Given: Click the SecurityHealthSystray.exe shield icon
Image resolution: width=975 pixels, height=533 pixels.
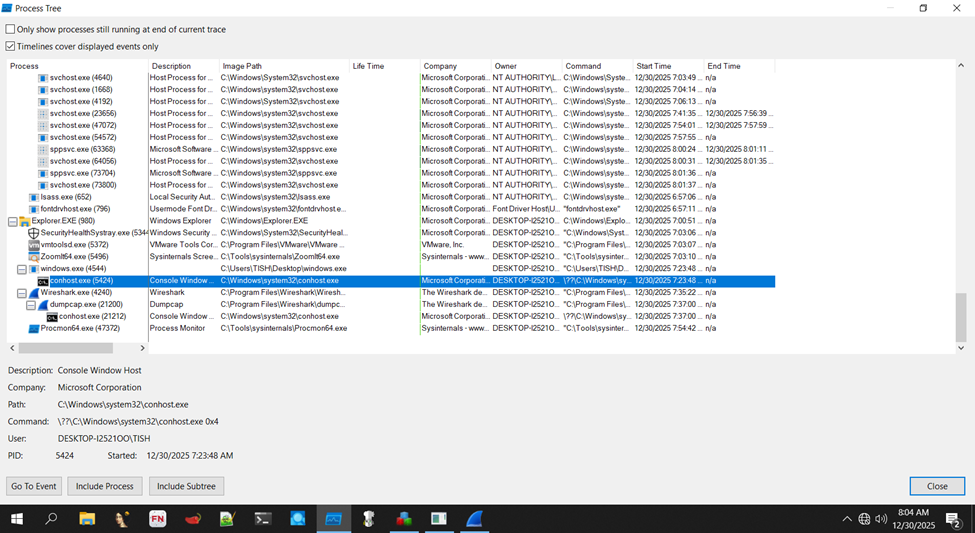Looking at the screenshot, I should click(34, 233).
